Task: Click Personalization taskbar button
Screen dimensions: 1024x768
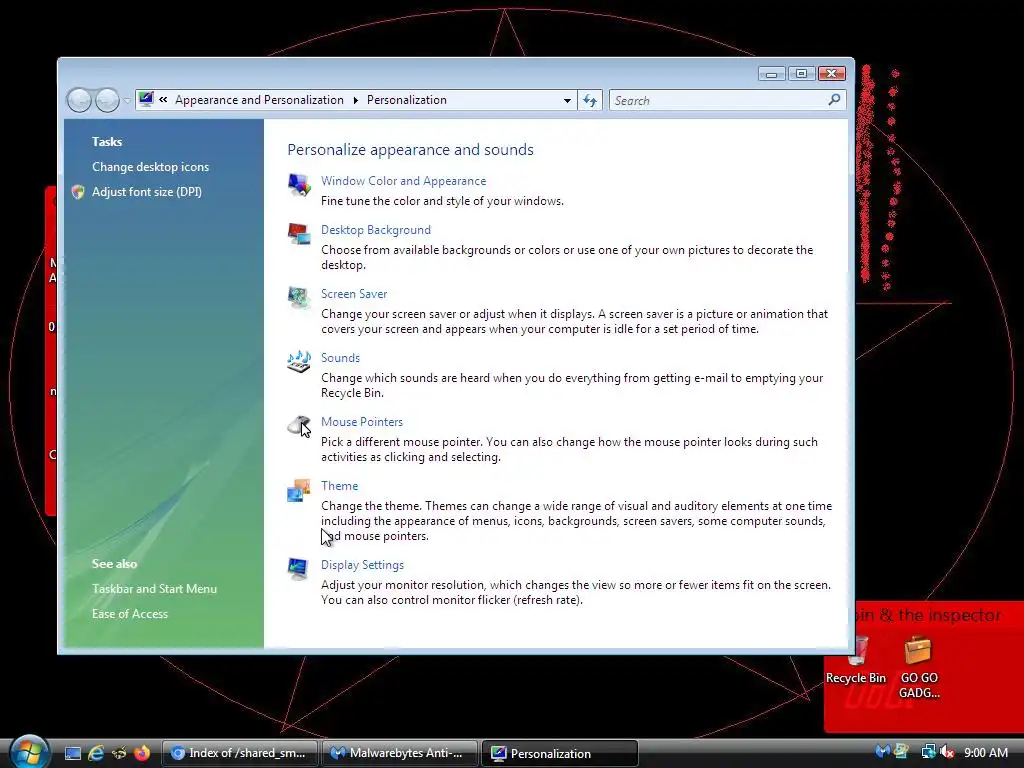Action: pos(559,754)
